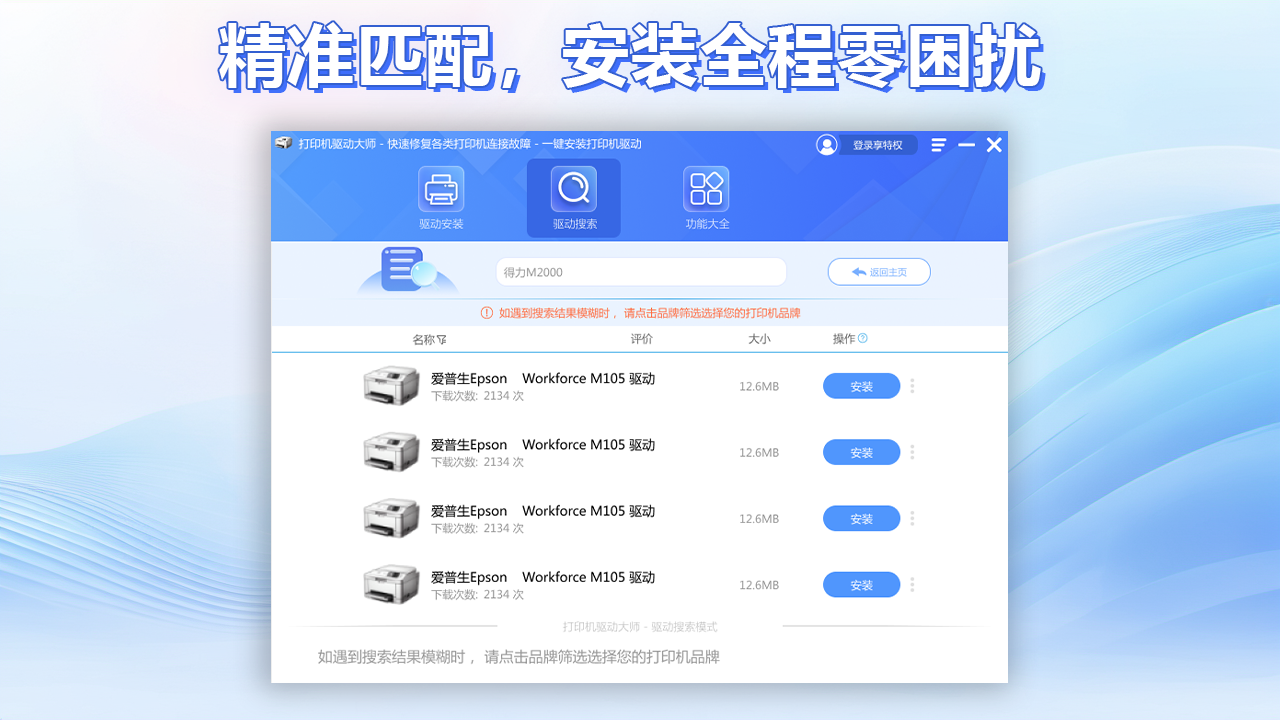Open three-dot menu of the second driver row
The image size is (1280, 720).
pyautogui.click(x=911, y=451)
